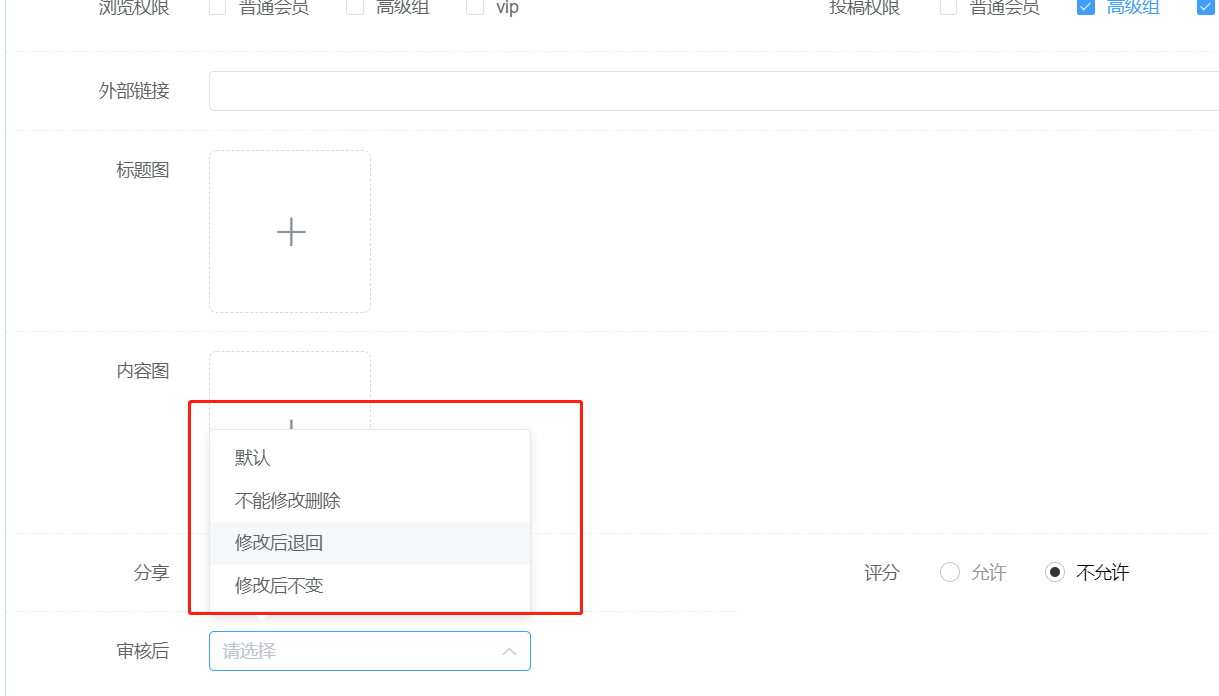The image size is (1219, 696).
Task: Click the 标题图 field label
Action: pos(143,170)
